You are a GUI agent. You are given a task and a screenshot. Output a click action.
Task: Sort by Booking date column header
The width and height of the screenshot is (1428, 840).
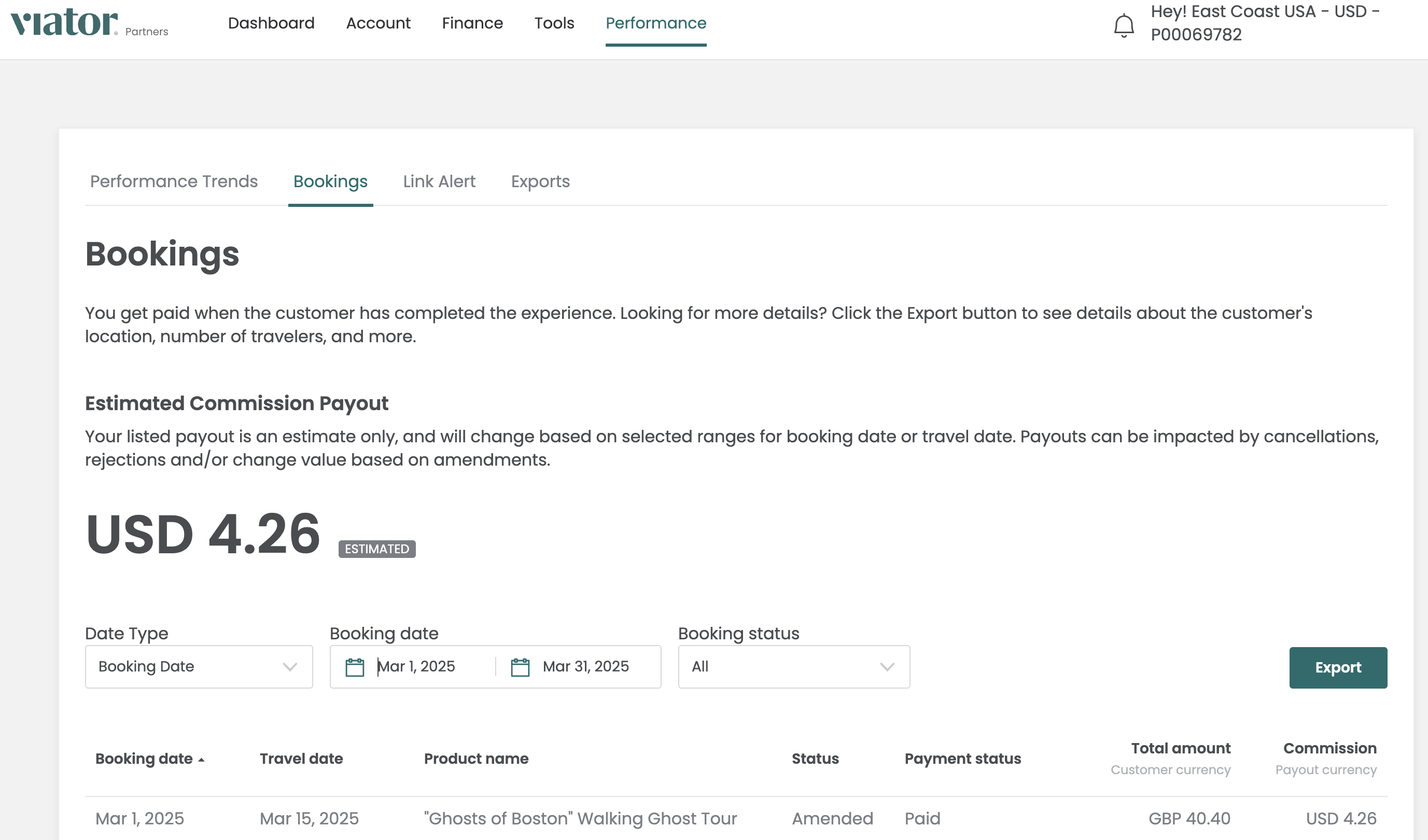(x=144, y=759)
